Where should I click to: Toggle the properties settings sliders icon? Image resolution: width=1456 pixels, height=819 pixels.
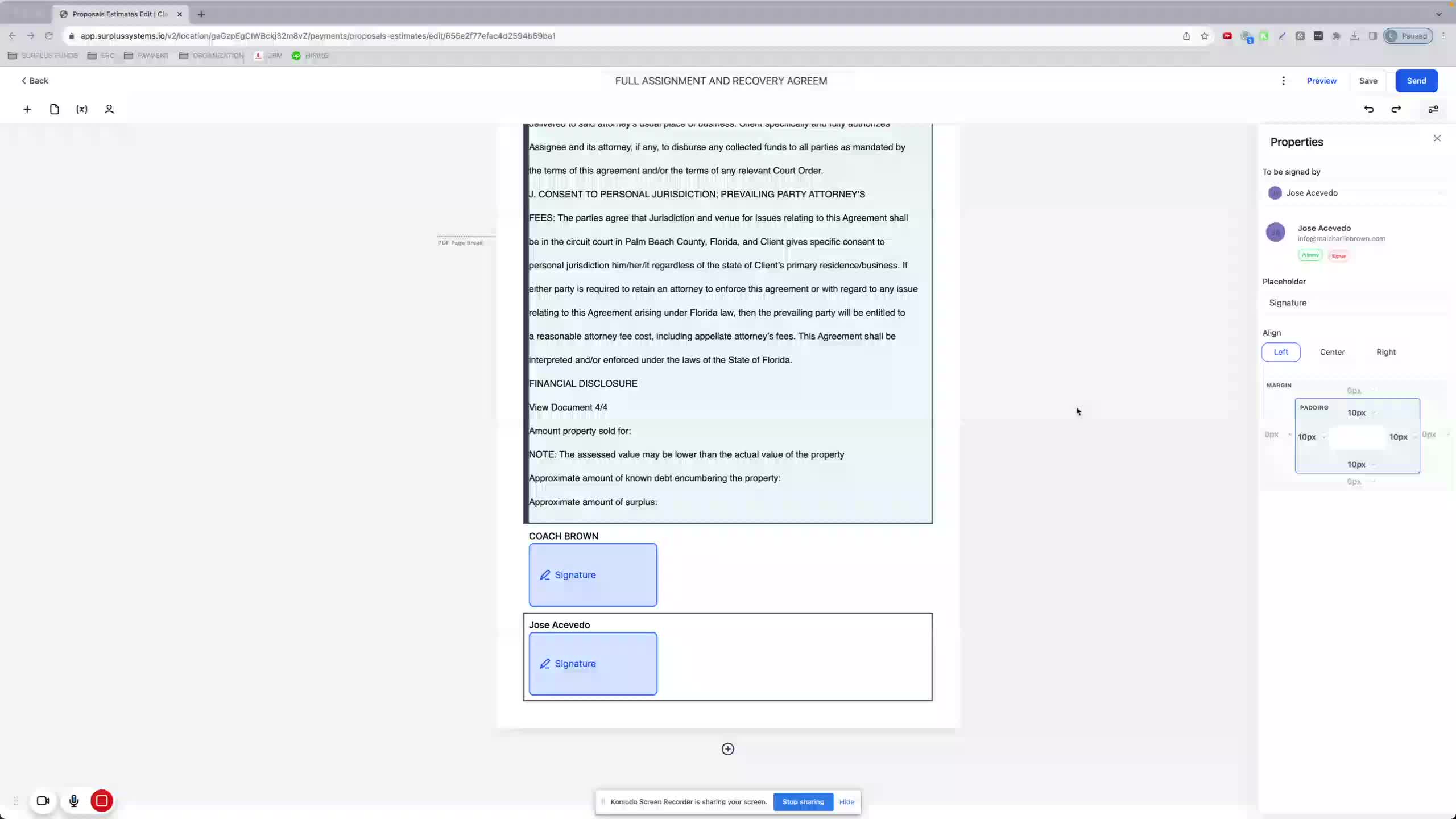1433,109
